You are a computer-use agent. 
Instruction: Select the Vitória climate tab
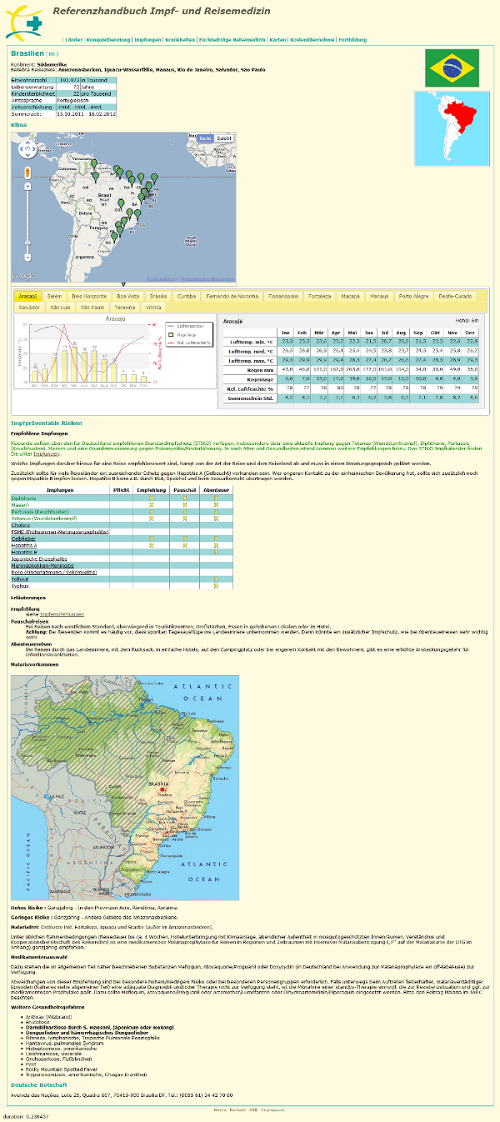153,306
